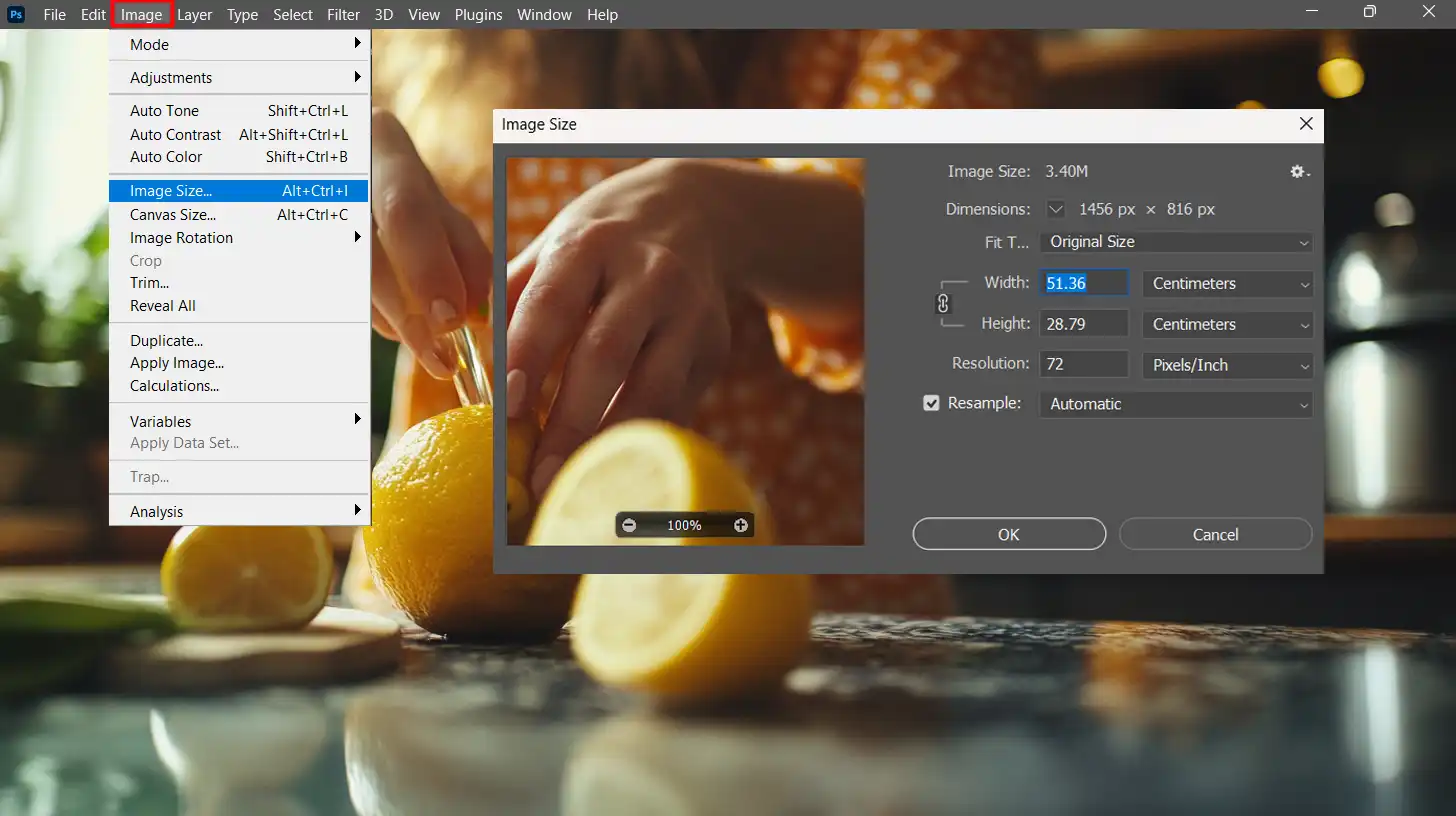The image size is (1456, 816).
Task: Open the Layer menu
Action: coord(194,15)
